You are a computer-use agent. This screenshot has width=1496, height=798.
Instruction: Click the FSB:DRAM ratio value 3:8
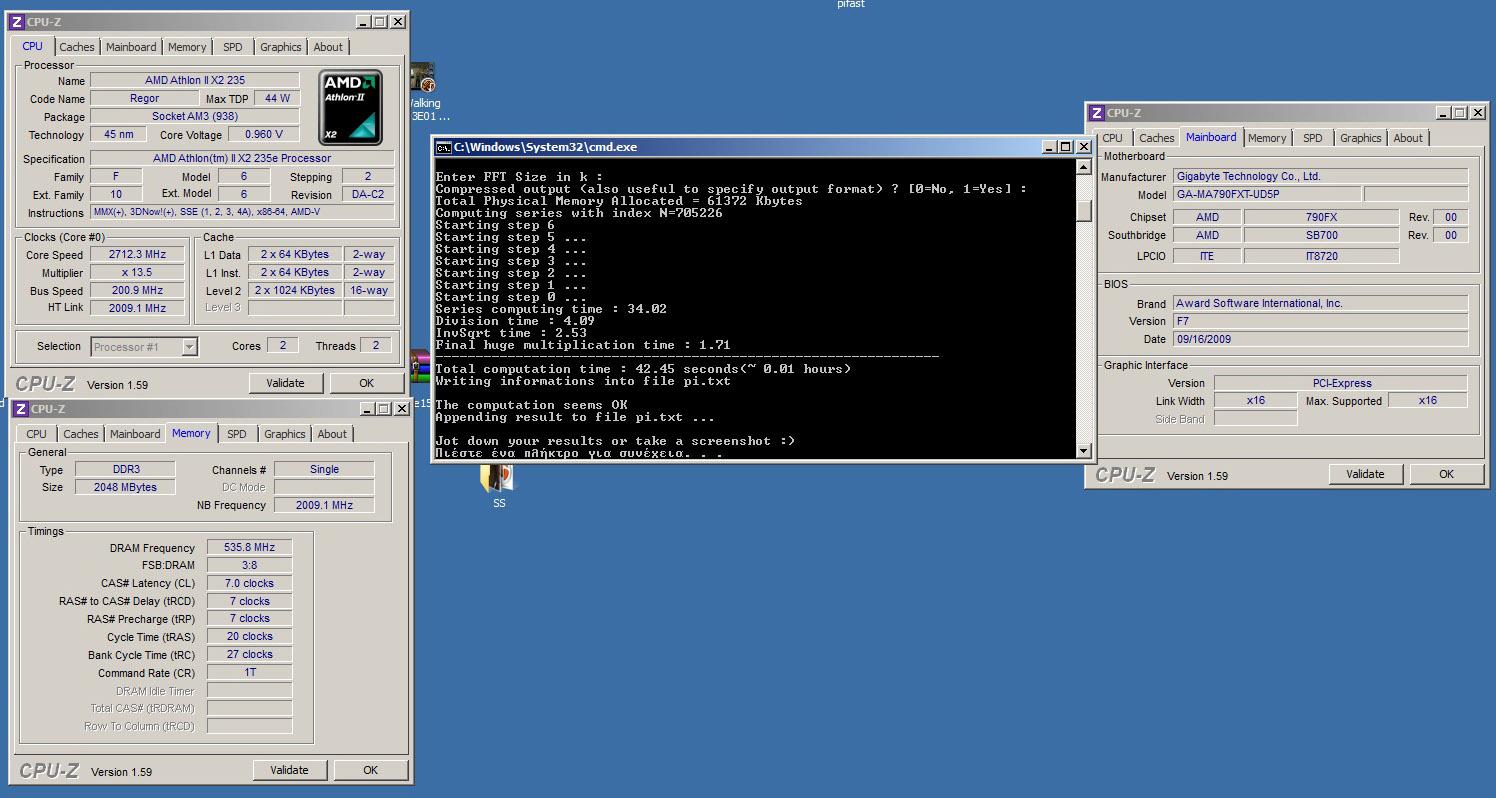point(250,565)
